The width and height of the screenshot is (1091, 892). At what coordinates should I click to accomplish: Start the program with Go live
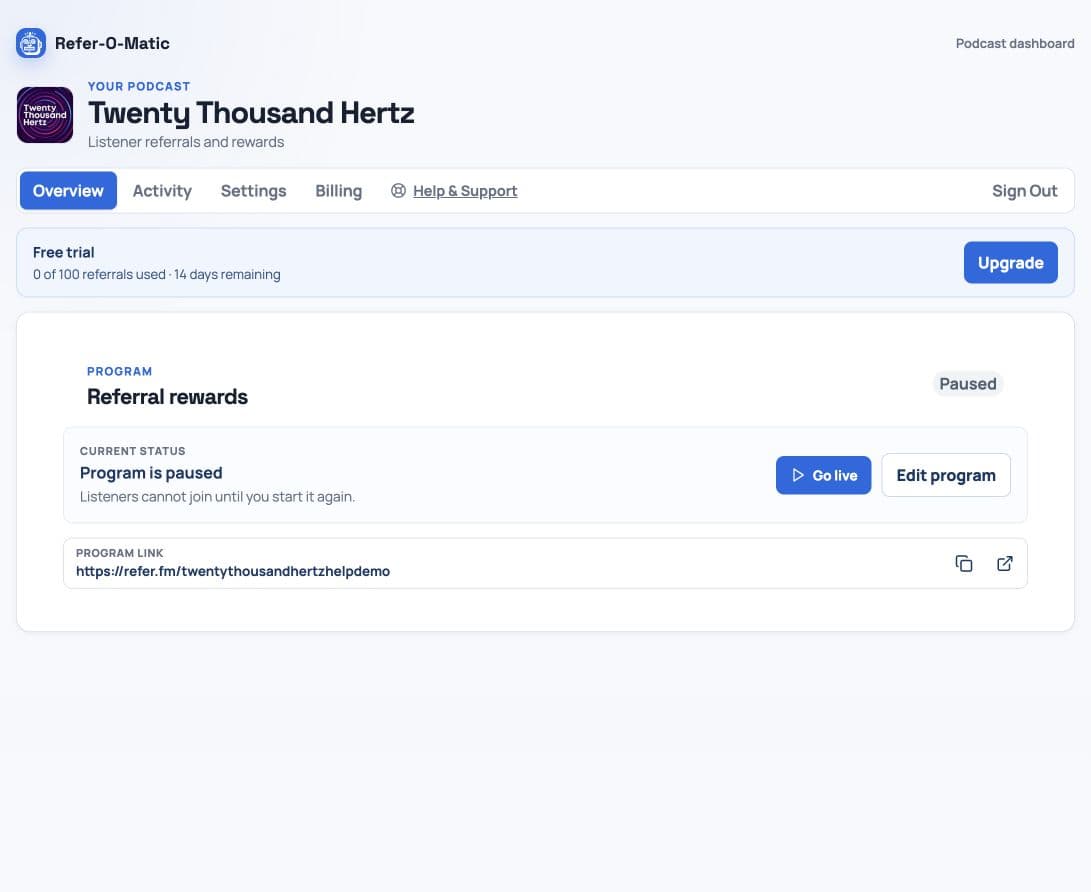click(823, 475)
